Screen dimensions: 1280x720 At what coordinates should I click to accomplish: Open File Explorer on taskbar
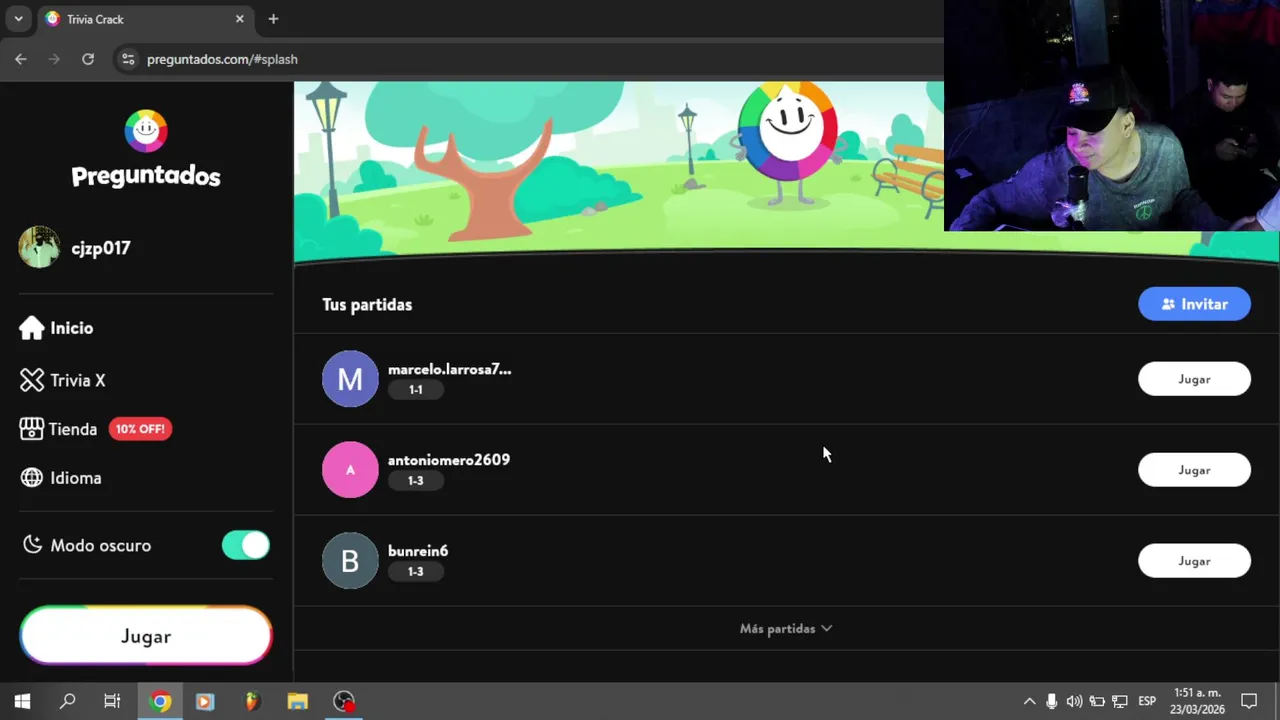298,701
